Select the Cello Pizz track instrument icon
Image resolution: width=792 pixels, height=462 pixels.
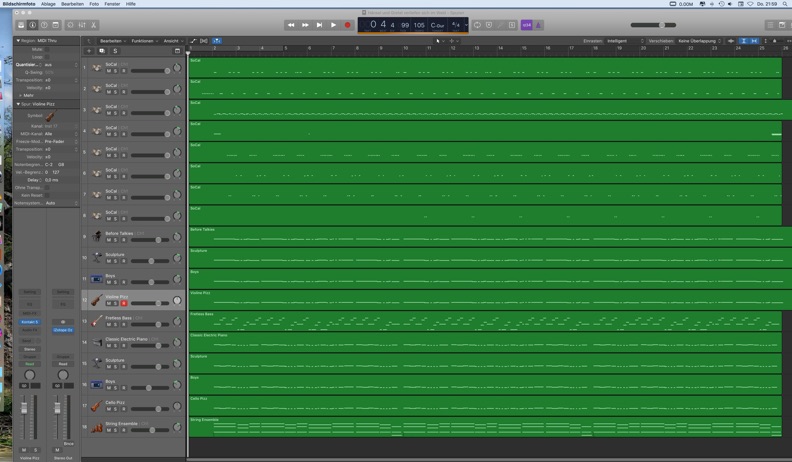(x=96, y=406)
